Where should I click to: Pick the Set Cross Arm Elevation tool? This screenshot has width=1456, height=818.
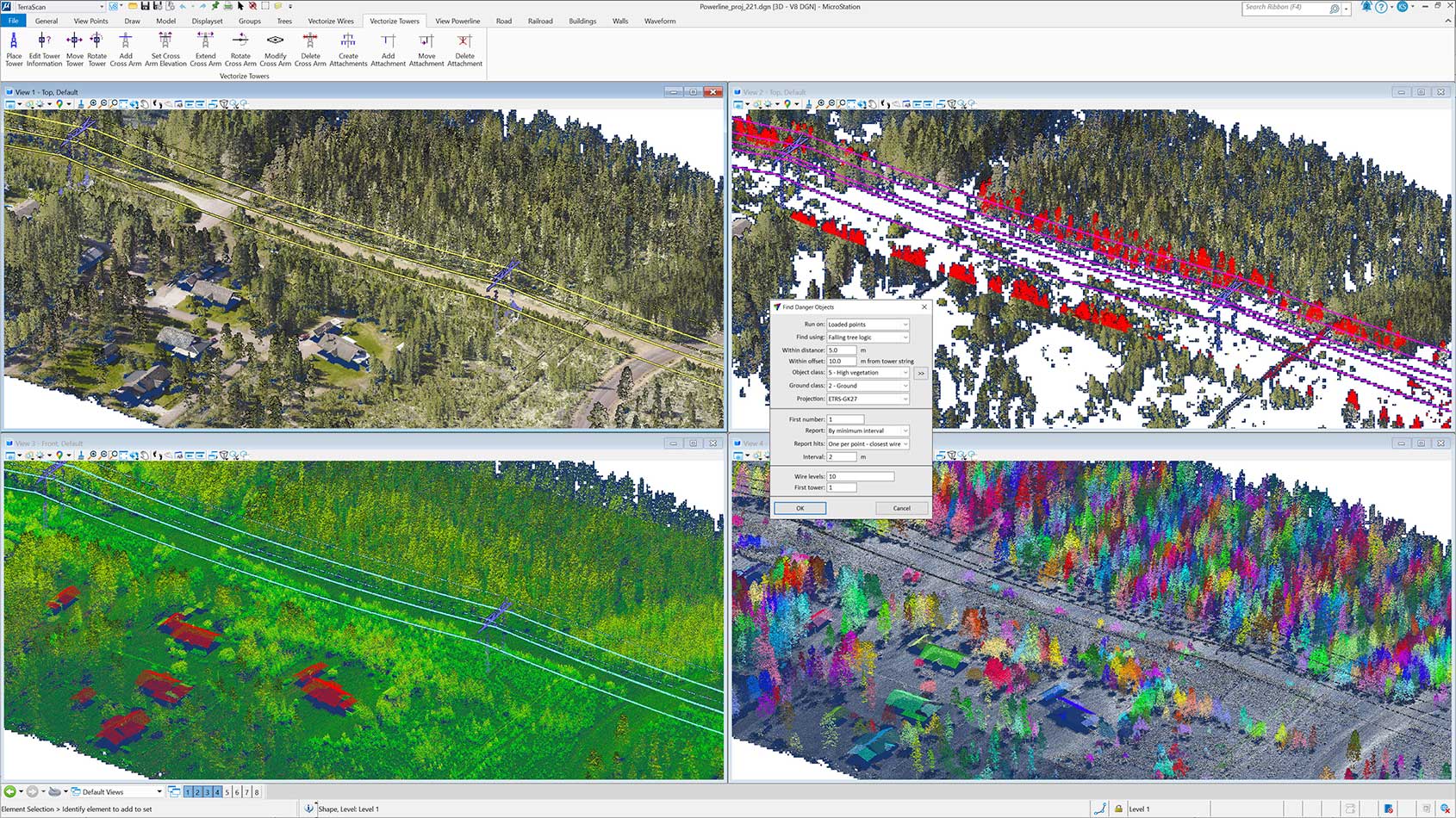tap(165, 49)
